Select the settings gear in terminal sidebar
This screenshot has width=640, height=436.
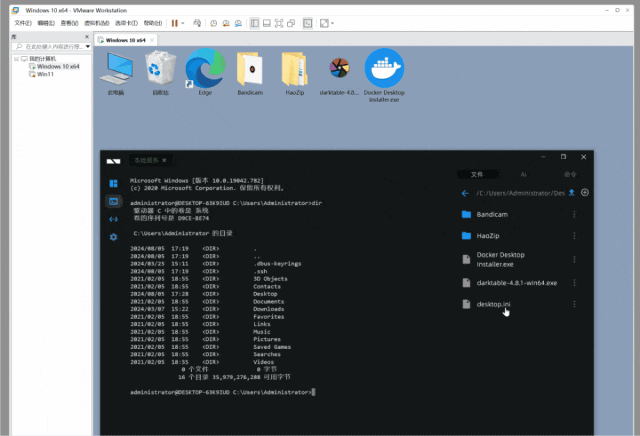(x=113, y=237)
